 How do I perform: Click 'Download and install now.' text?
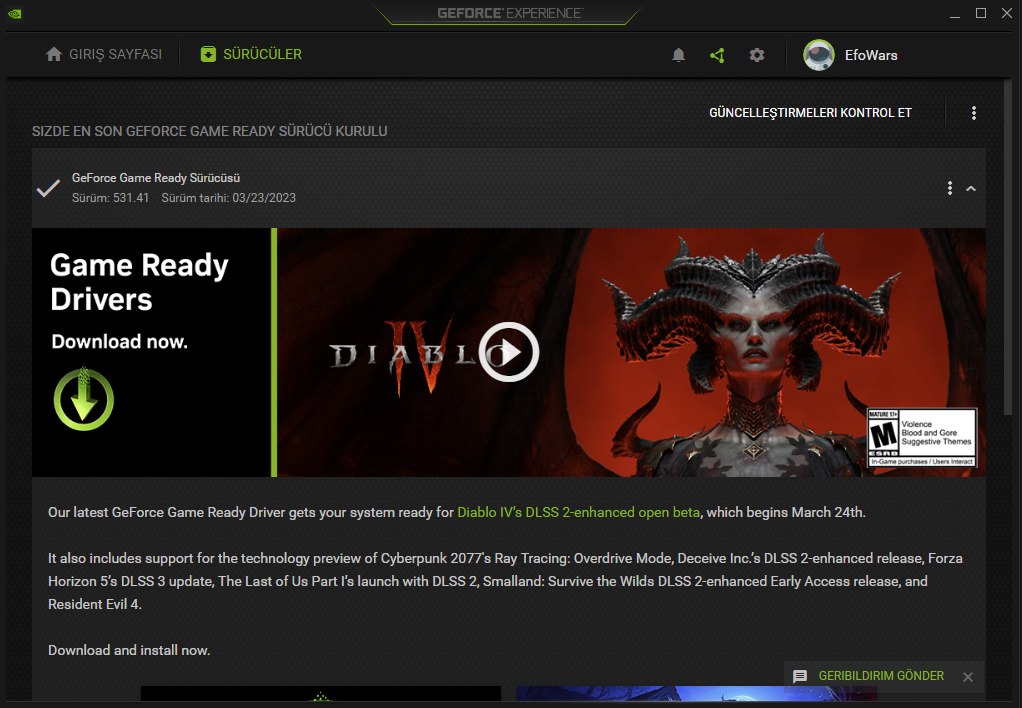tap(129, 650)
